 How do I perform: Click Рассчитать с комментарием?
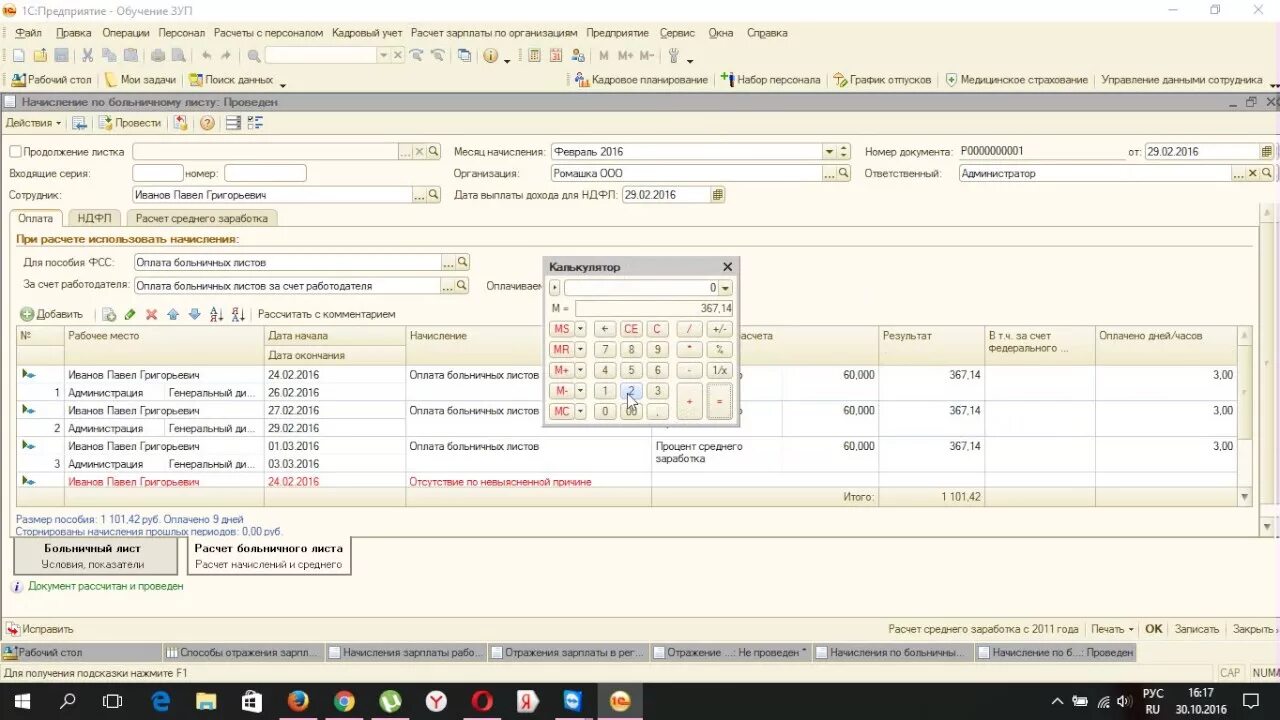(x=326, y=314)
